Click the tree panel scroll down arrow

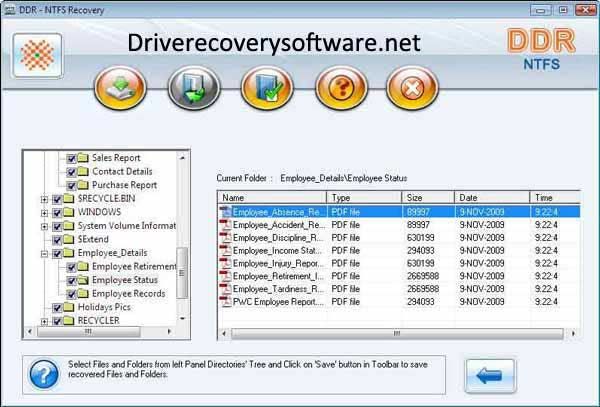[183, 318]
